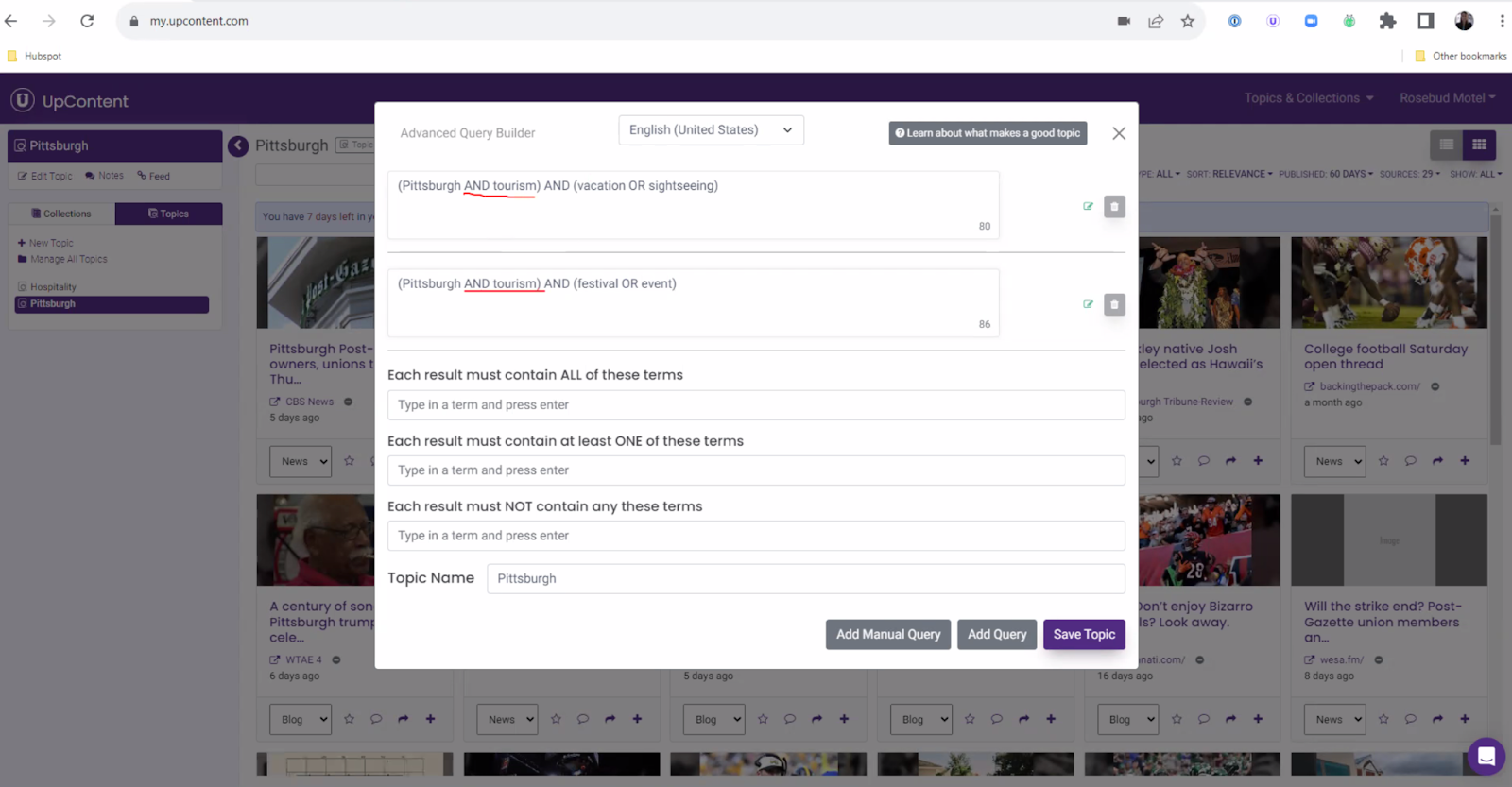This screenshot has width=1512, height=787.
Task: Click the Add Query button
Action: coord(997,634)
